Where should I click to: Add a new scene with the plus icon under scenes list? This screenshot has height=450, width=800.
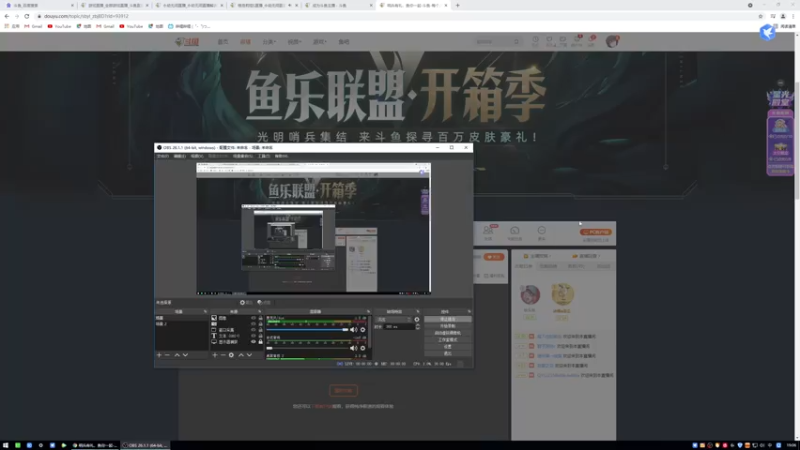(159, 355)
